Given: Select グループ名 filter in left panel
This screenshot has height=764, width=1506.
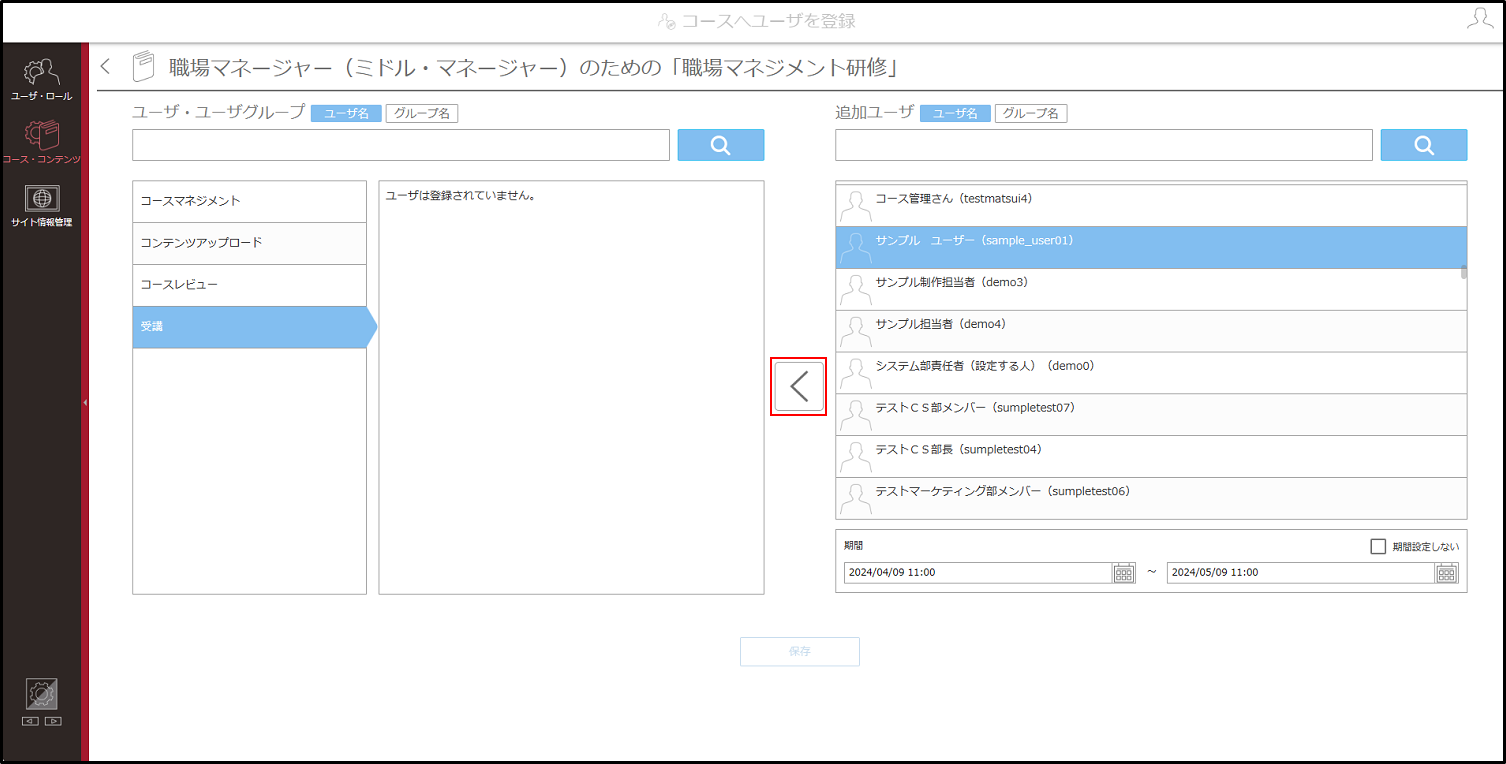Looking at the screenshot, I should coord(422,114).
